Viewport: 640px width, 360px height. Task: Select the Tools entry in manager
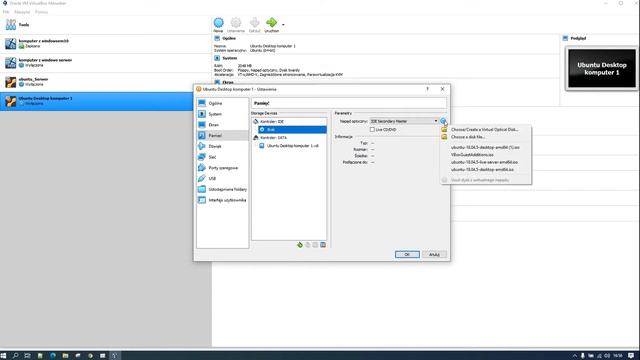tap(105, 25)
